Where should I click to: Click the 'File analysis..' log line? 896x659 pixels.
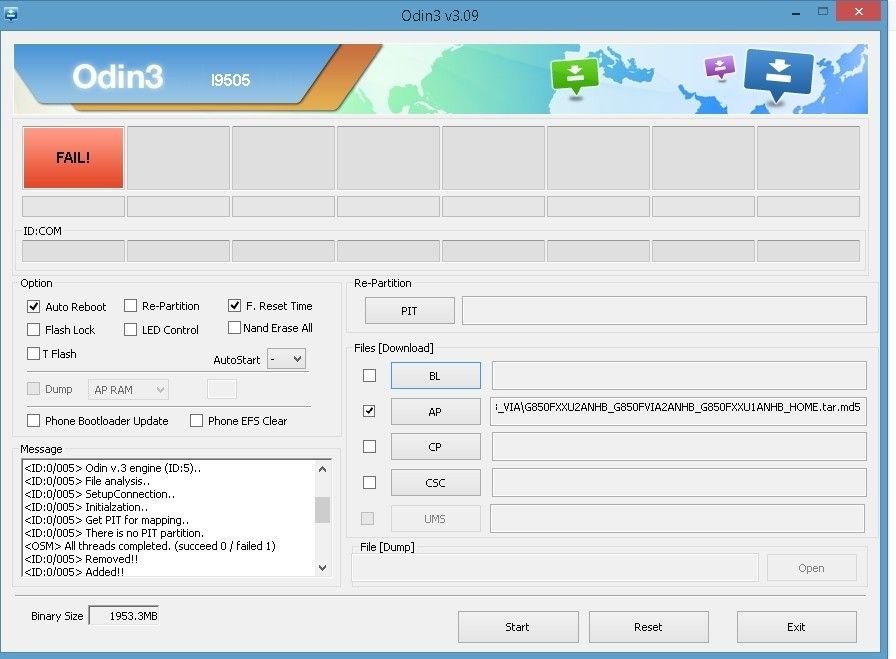(x=87, y=481)
